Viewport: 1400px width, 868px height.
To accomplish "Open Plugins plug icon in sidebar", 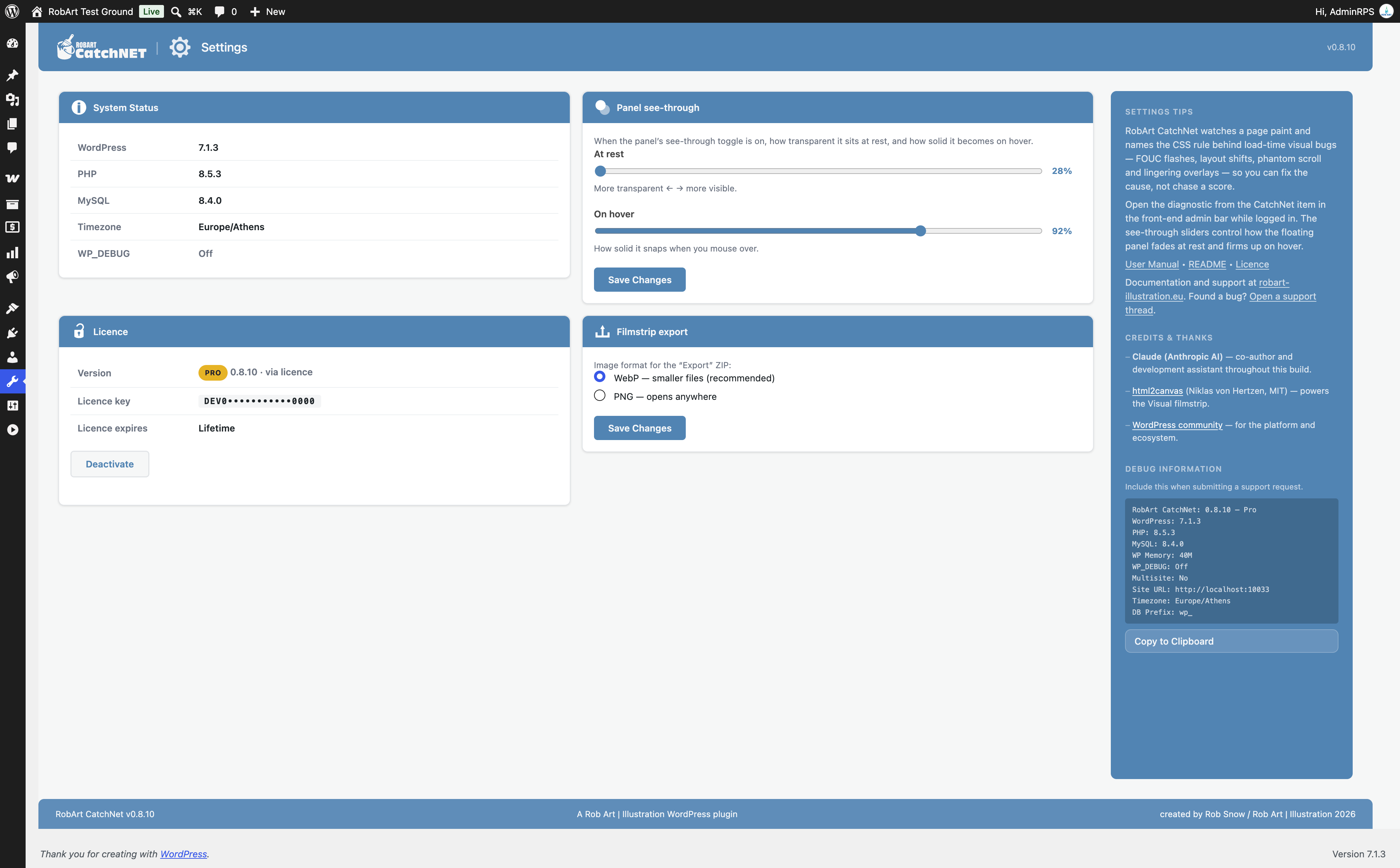I will click(x=12, y=333).
